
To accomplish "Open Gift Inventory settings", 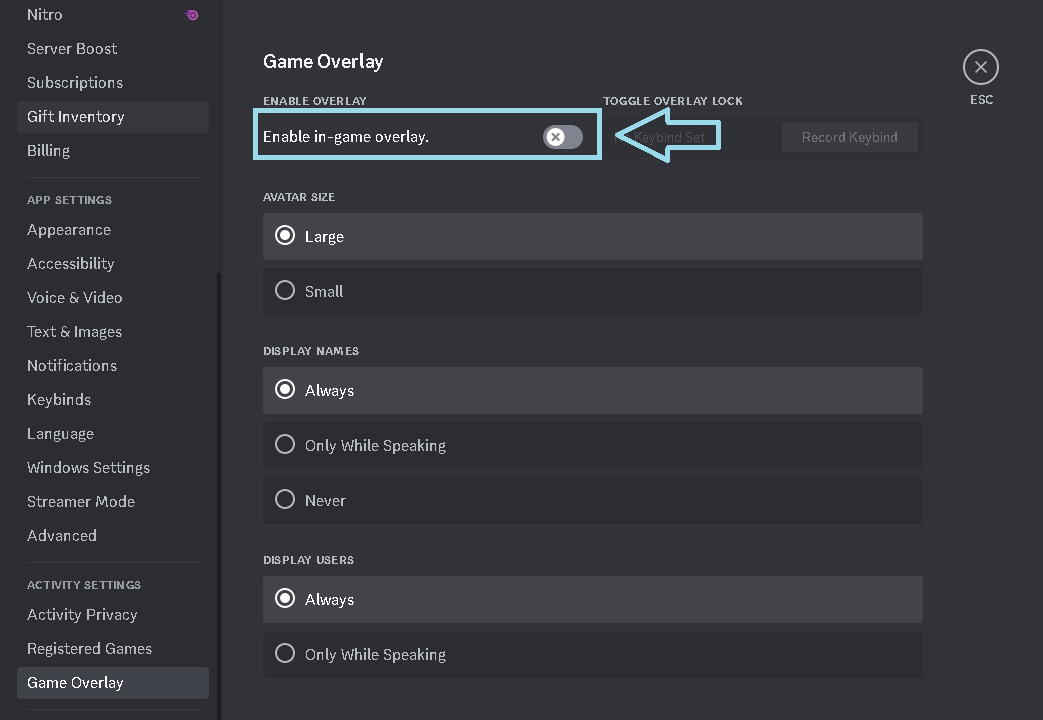I will pyautogui.click(x=112, y=116).
